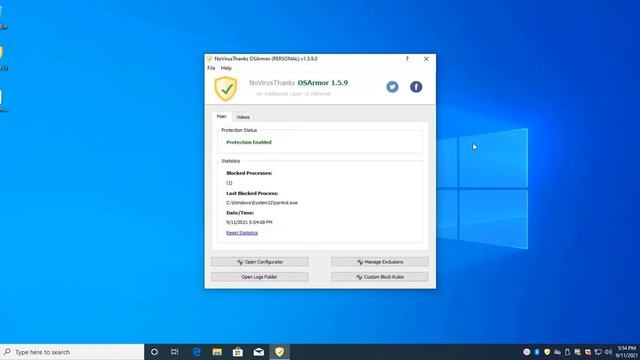This screenshot has height=360, width=640.
Task: Click the Blocked Processes label
Action: click(249, 173)
